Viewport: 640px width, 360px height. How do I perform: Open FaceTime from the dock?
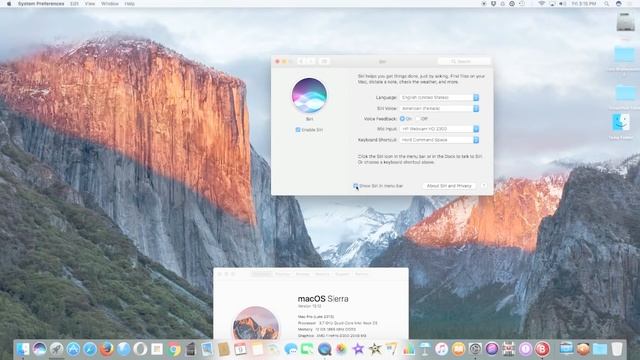click(x=307, y=349)
